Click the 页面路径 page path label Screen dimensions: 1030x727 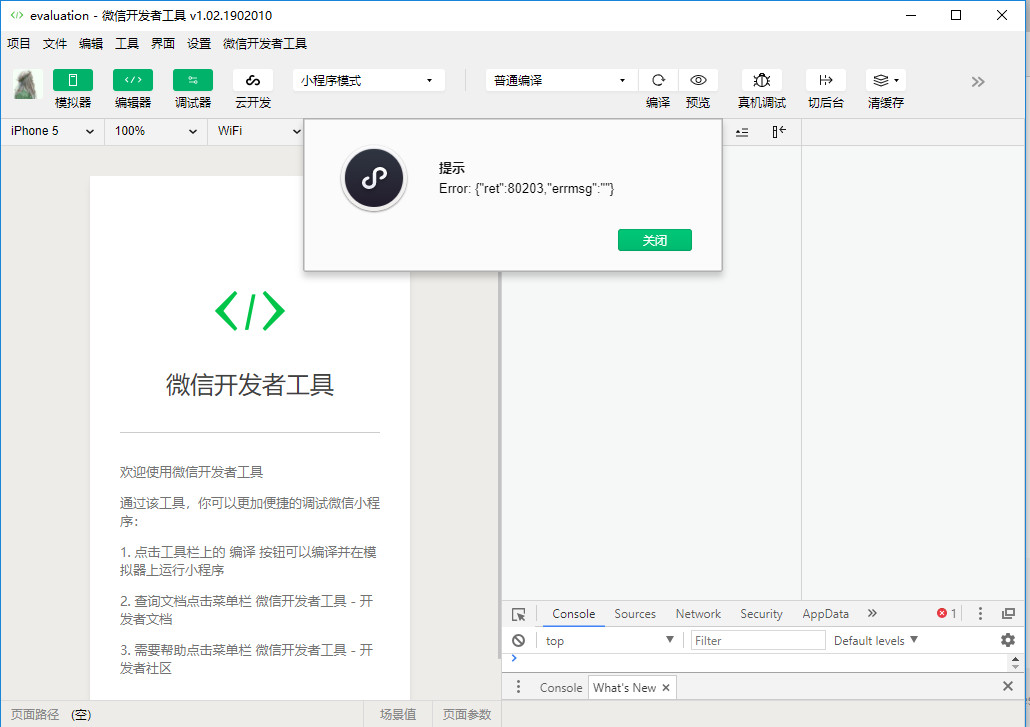click(35, 715)
